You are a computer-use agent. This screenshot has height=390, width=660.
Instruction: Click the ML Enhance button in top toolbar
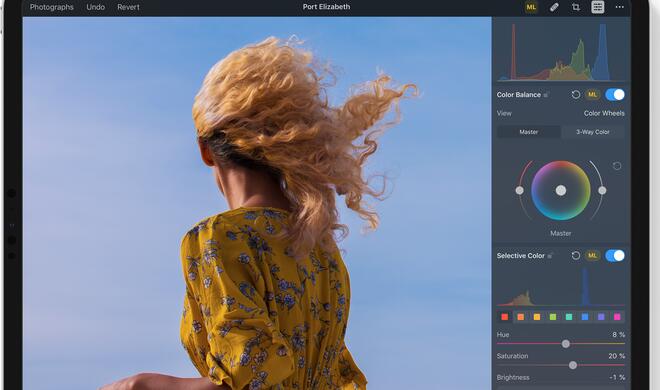pos(531,7)
